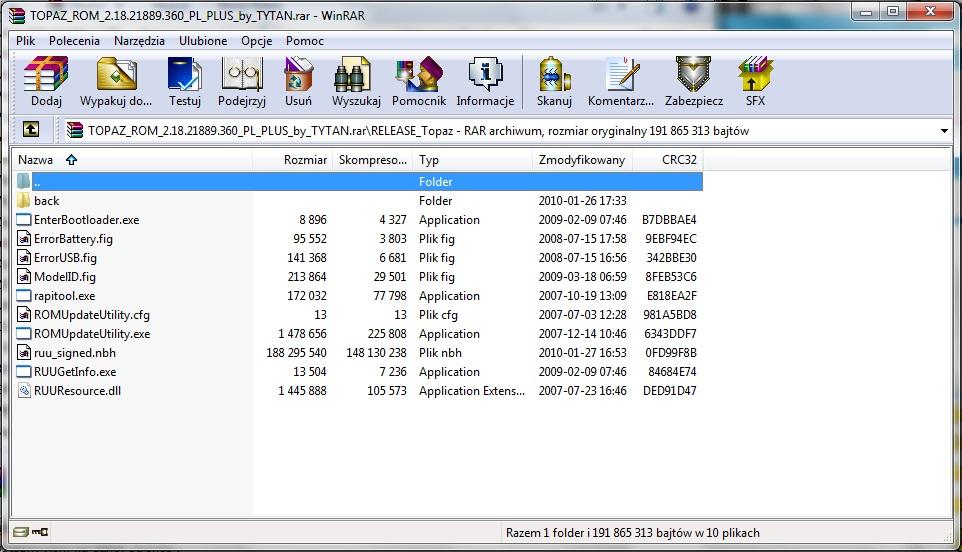The height and width of the screenshot is (552, 962).
Task: Click the Skanuj virus scan icon
Action: 554,74
